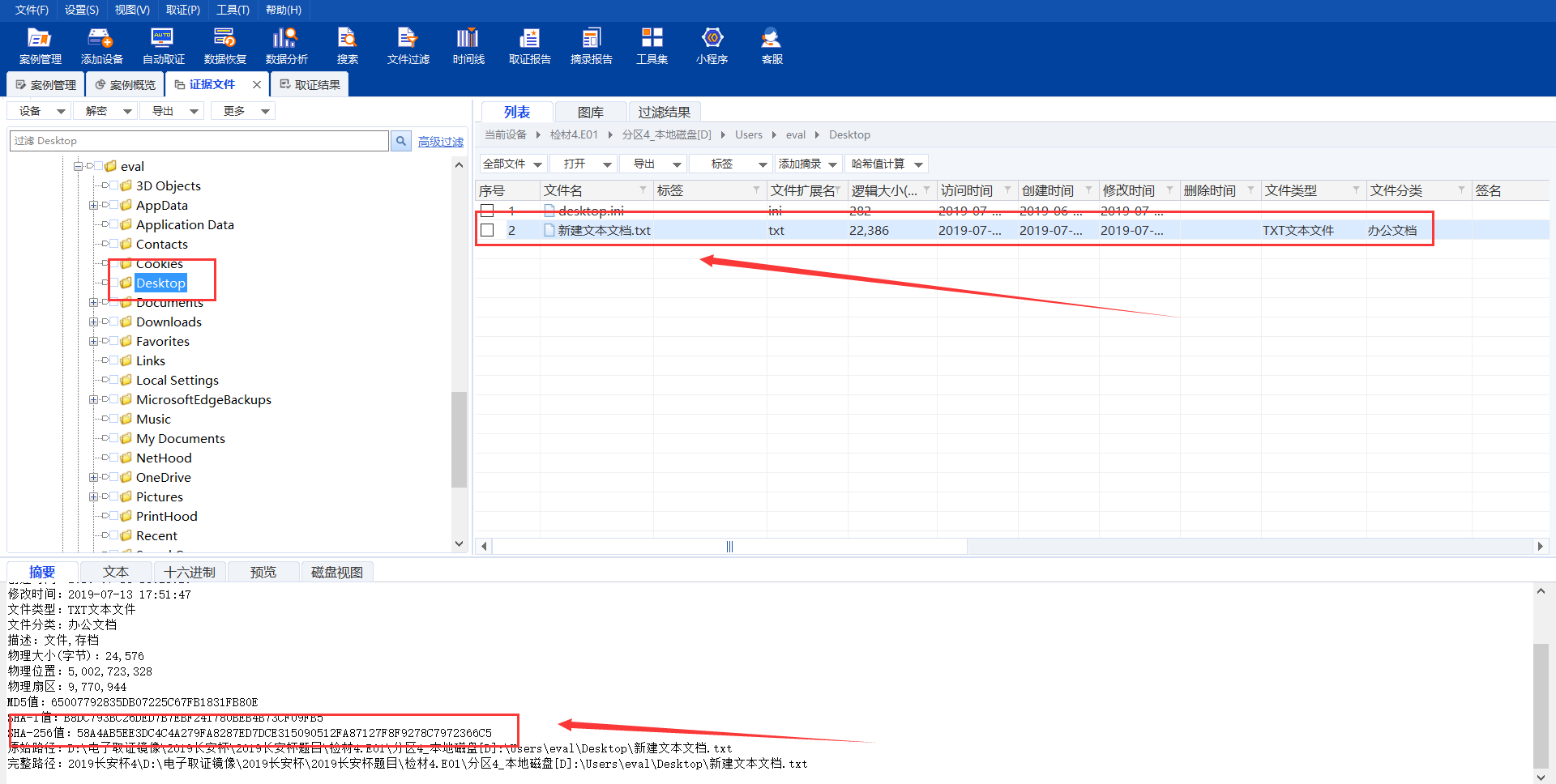Check the Downloads folder checkbox in tree
Viewport: 1556px width, 784px height.
(x=114, y=322)
